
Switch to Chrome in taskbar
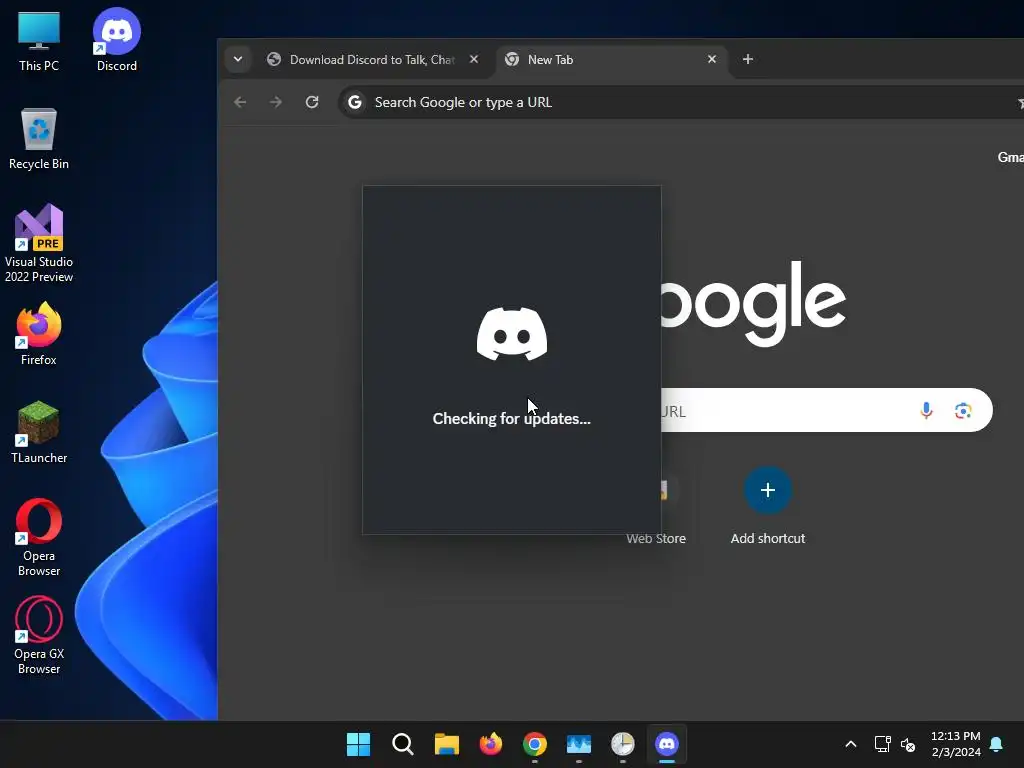pyautogui.click(x=534, y=744)
